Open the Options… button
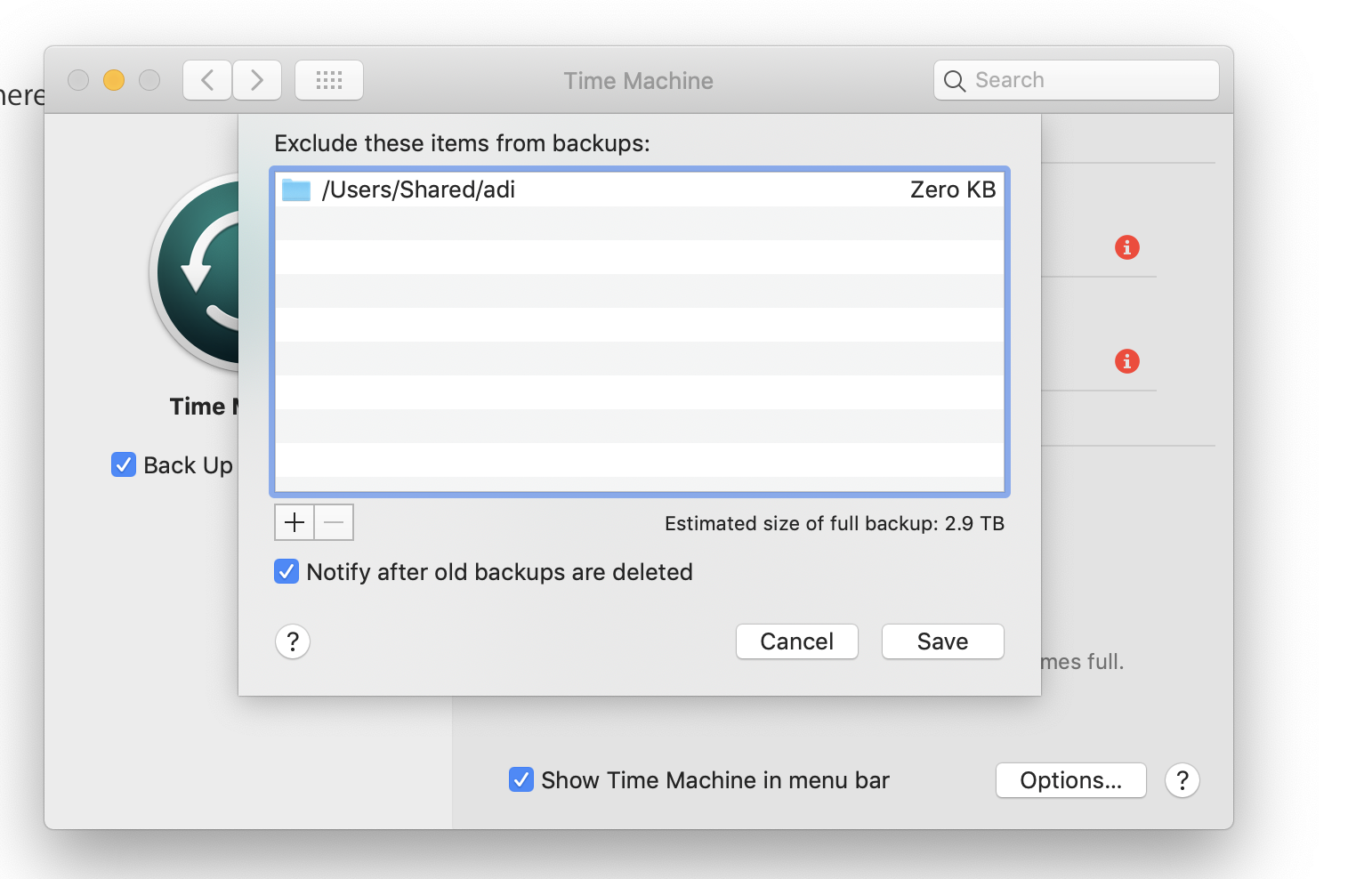The width and height of the screenshot is (1372, 879). (x=1071, y=780)
